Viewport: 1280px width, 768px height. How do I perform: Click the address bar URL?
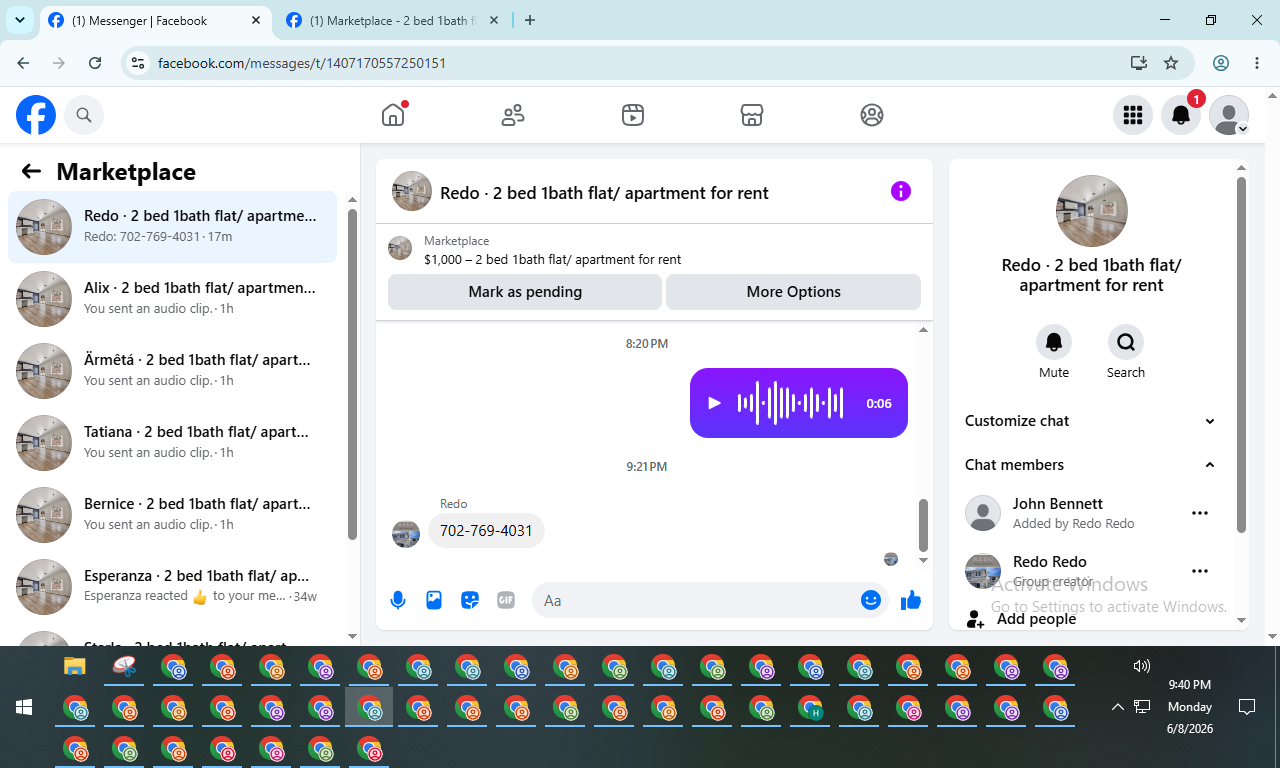302,63
